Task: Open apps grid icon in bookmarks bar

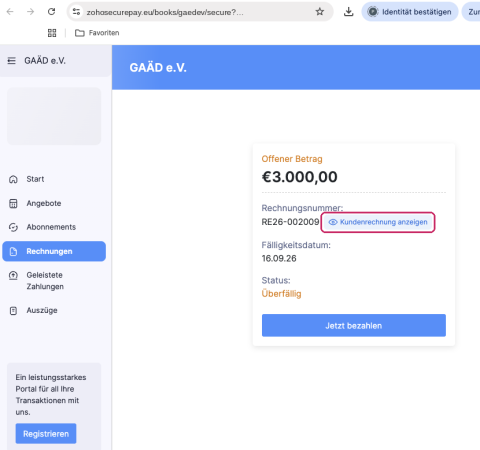Action: tap(52, 33)
